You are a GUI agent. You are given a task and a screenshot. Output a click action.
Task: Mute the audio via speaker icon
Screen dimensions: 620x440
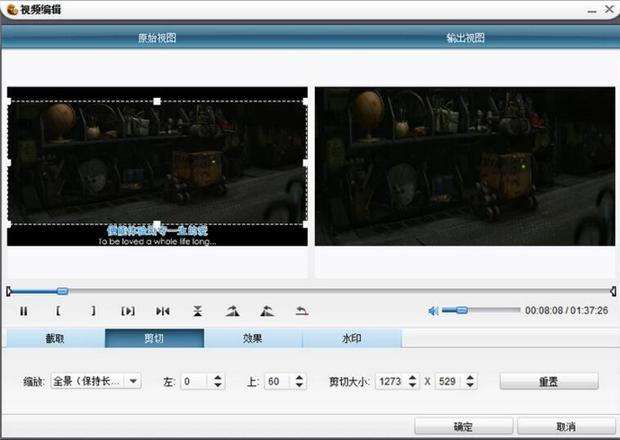433,311
